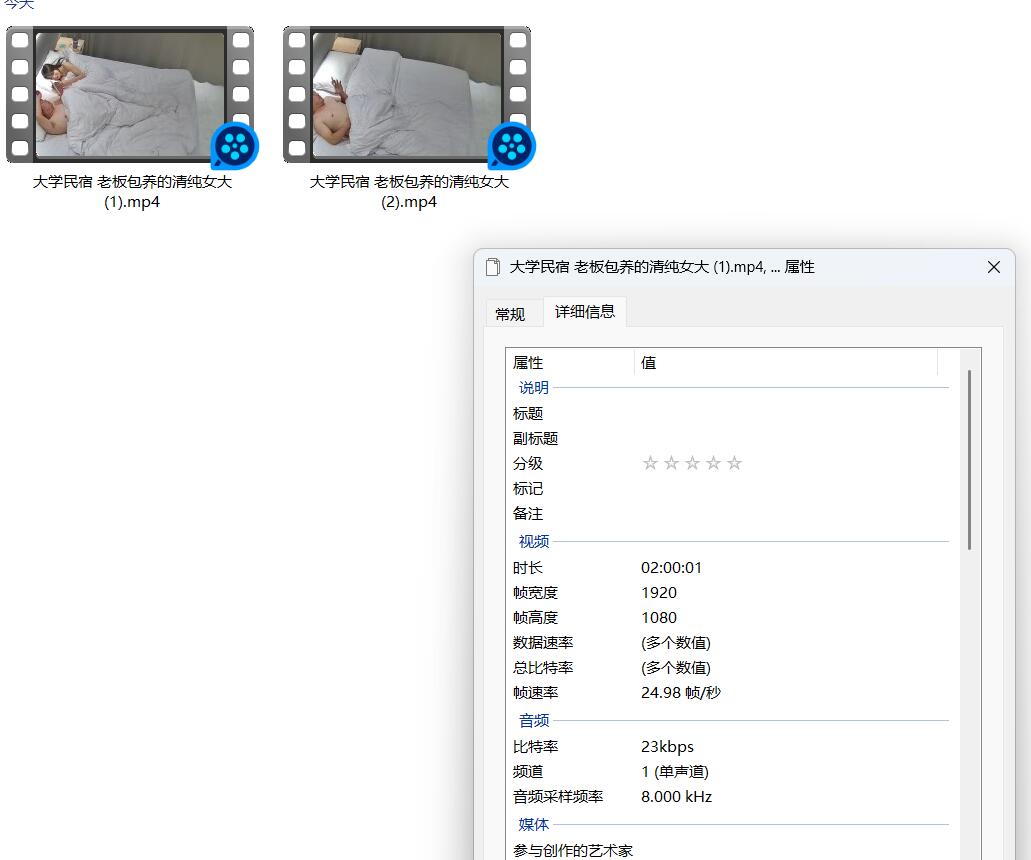Click the 属性 column header

coord(570,362)
